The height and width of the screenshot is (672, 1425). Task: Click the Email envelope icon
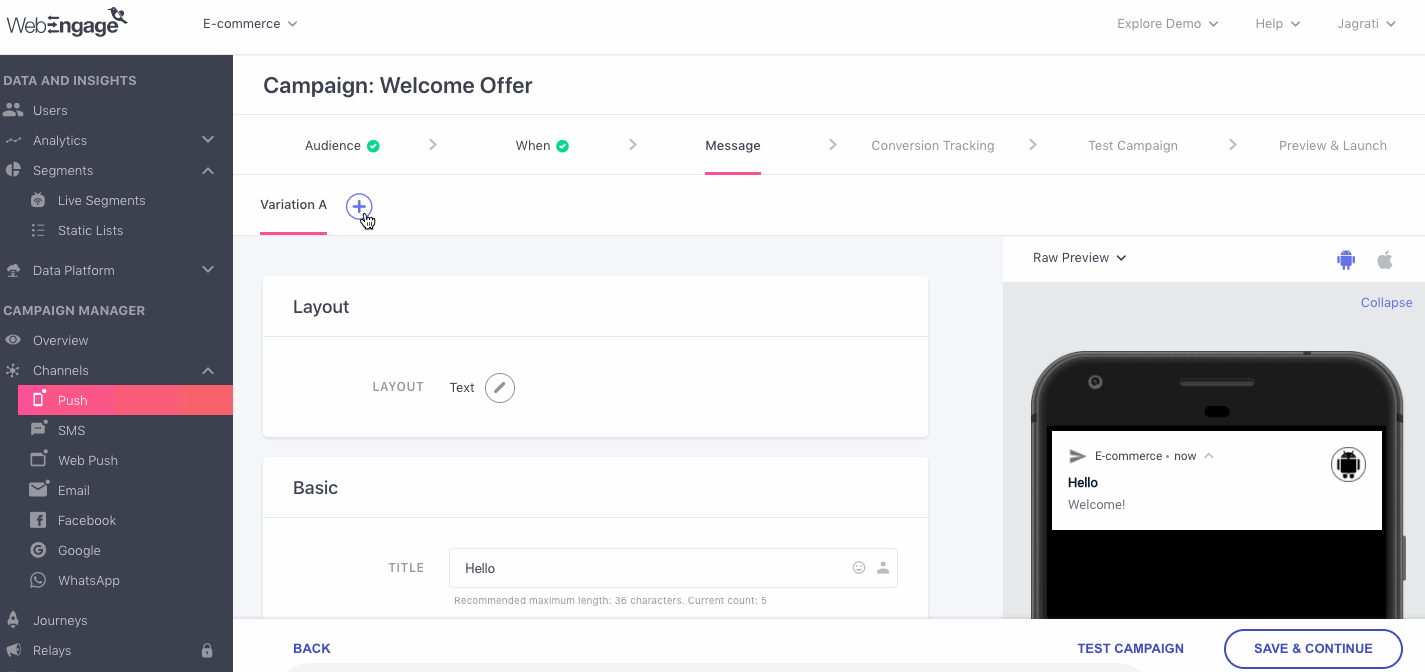click(x=38, y=489)
